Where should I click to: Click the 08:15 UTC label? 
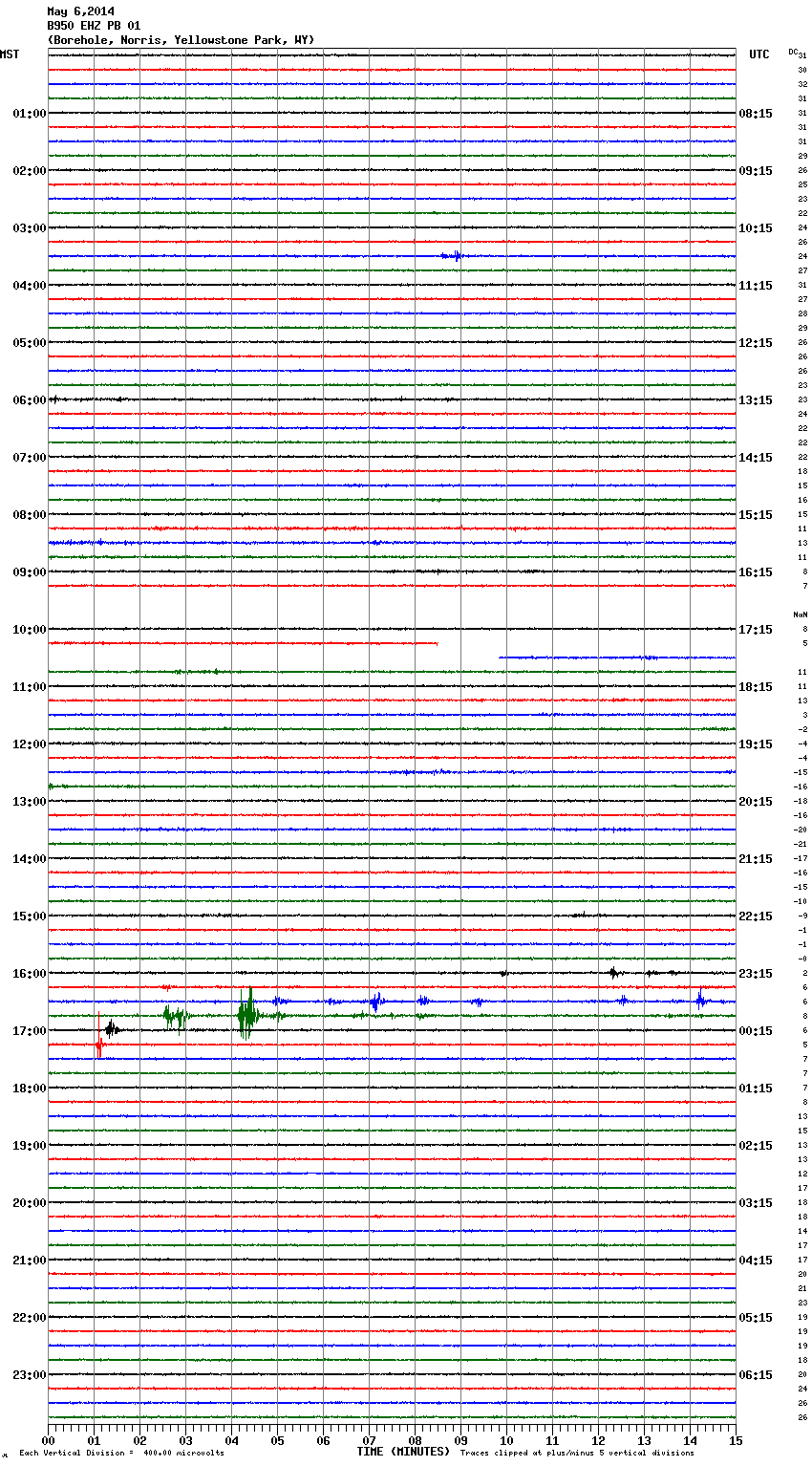pyautogui.click(x=756, y=114)
